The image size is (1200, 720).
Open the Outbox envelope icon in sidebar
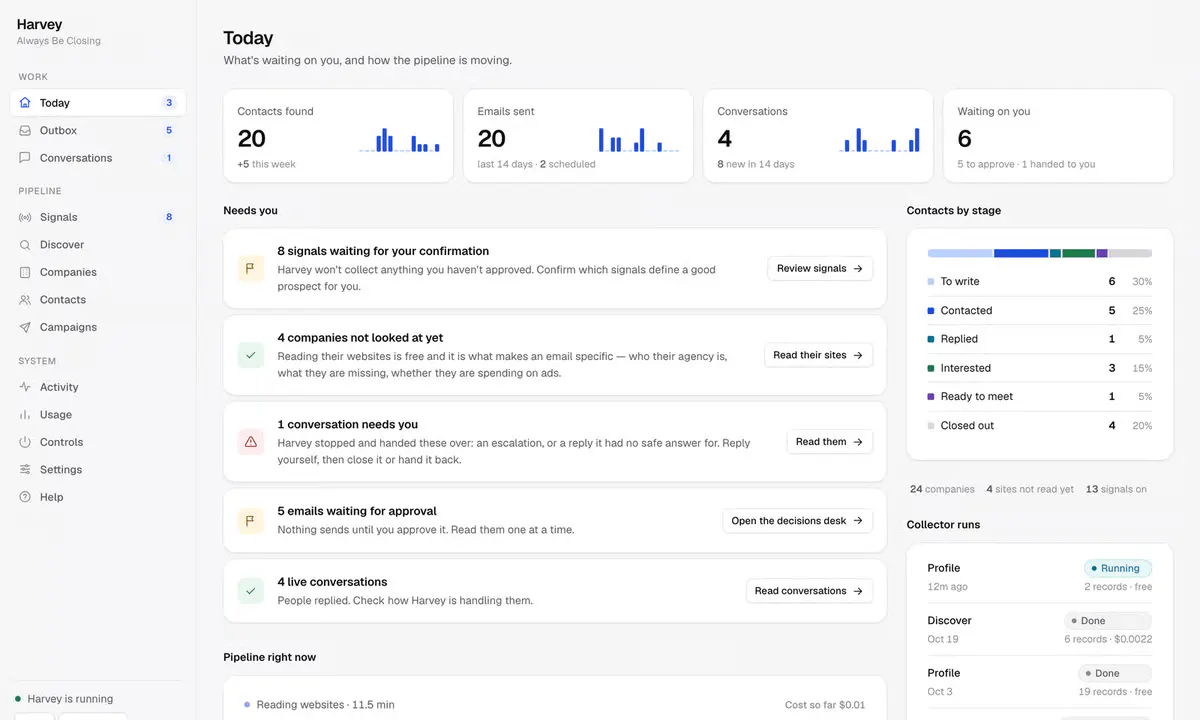click(25, 130)
